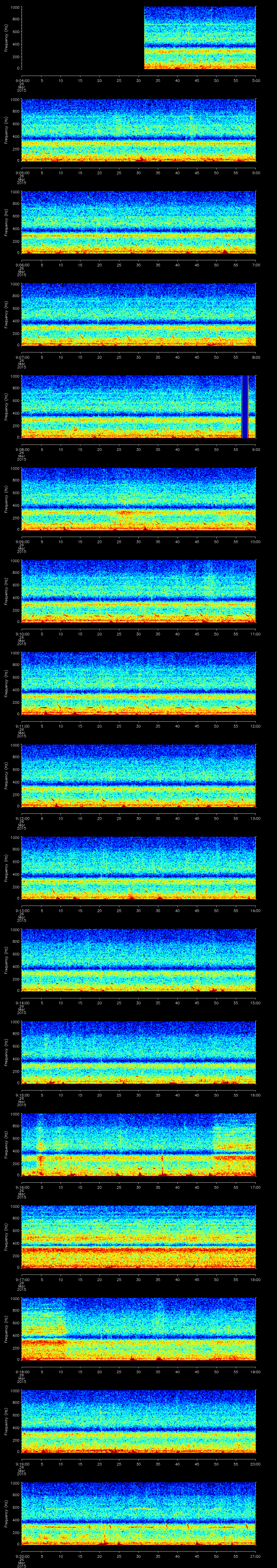Select the spectrogram plot starting at 9:16:00

click(x=139, y=1144)
